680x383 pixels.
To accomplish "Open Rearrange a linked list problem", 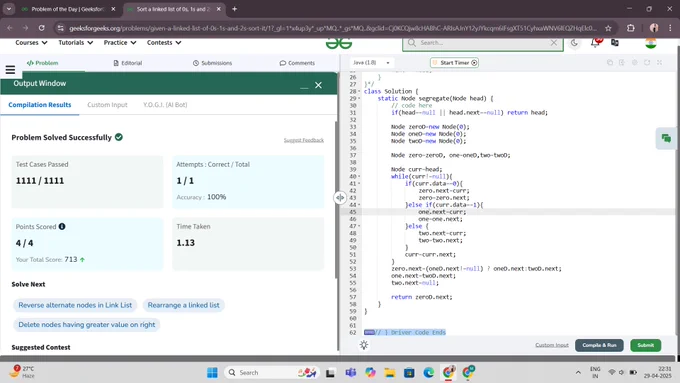I will tap(183, 305).
